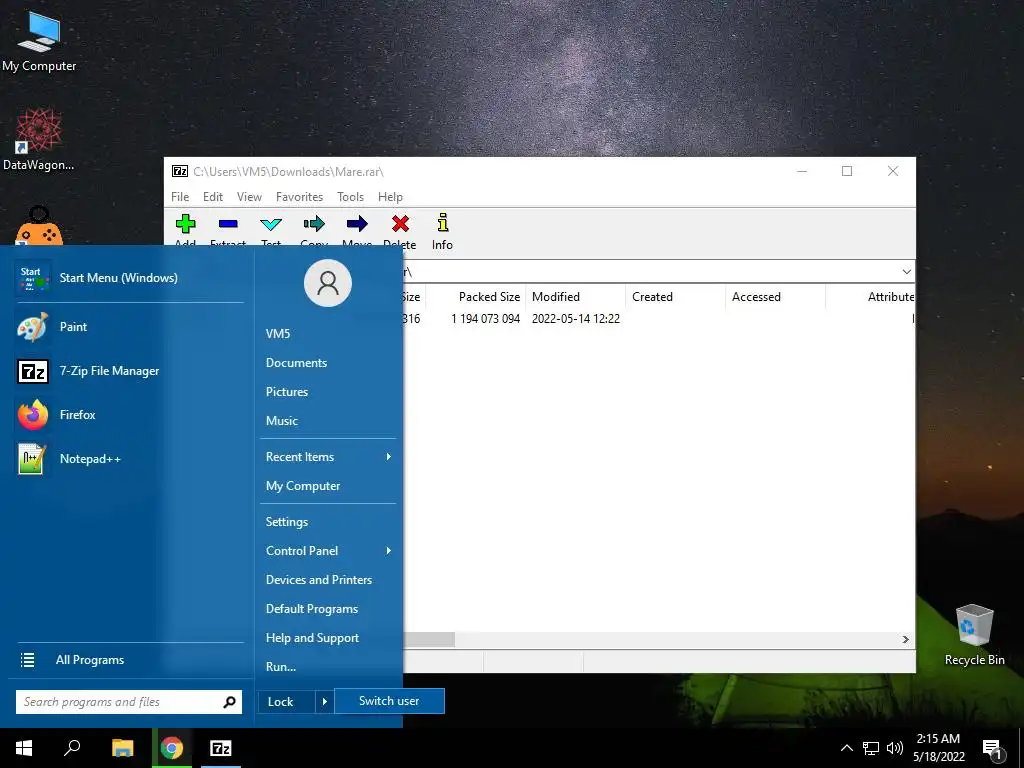
Task: Open the notification center icon
Action: point(992,749)
